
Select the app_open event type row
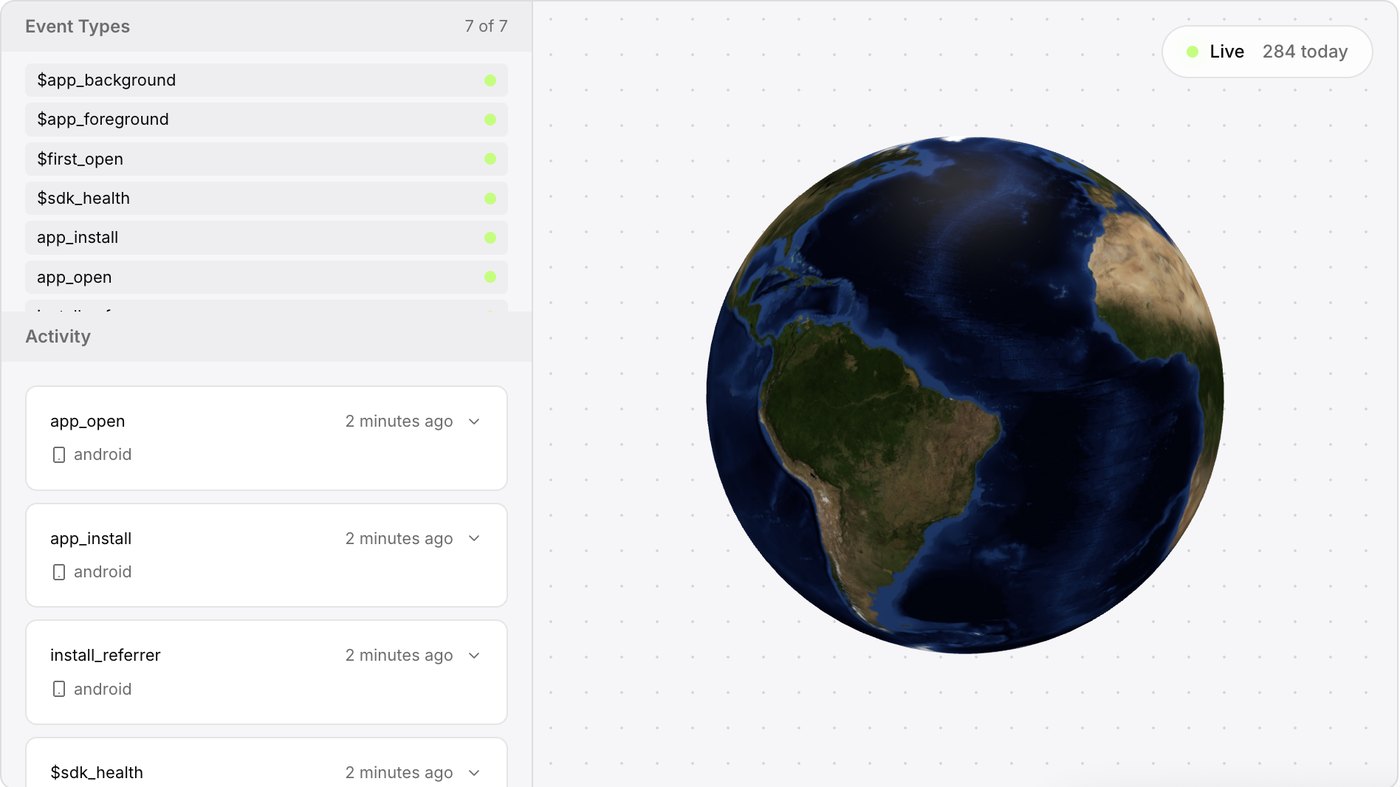[266, 277]
